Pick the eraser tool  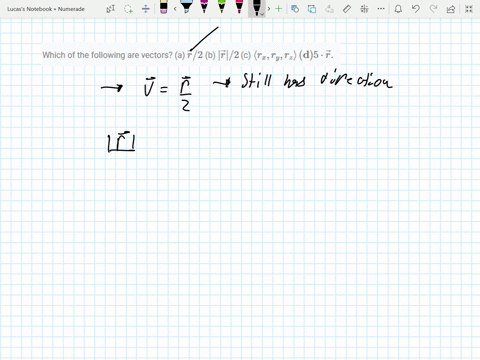[164, 7]
